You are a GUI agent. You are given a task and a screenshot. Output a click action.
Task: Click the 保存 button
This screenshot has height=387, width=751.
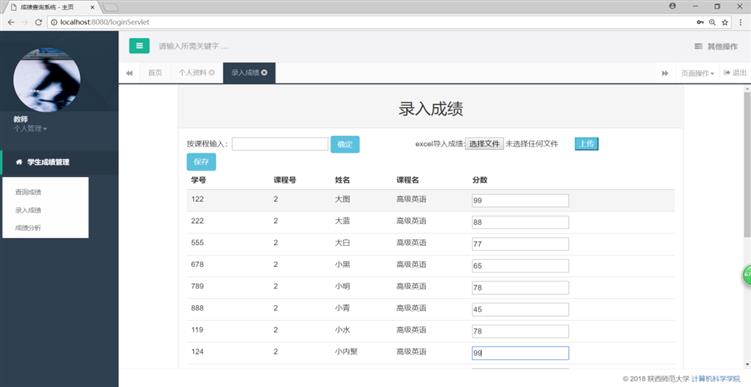point(201,162)
